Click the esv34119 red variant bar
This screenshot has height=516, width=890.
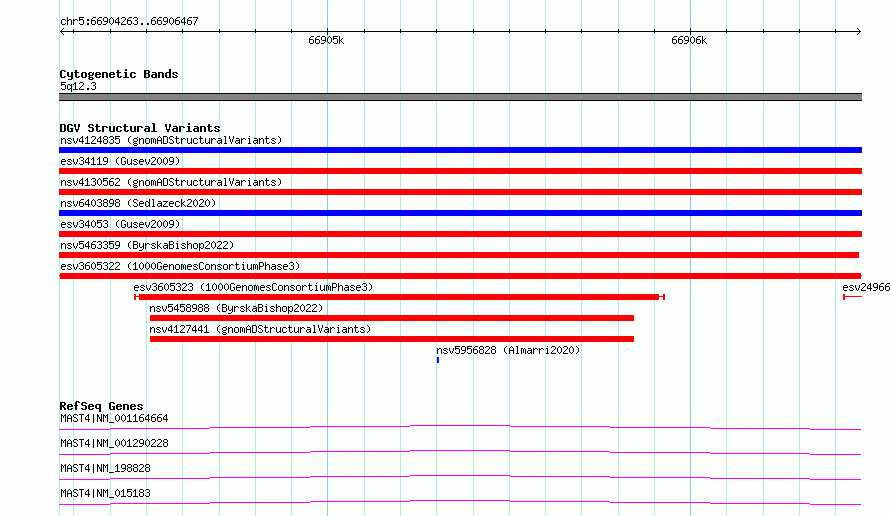(x=460, y=171)
